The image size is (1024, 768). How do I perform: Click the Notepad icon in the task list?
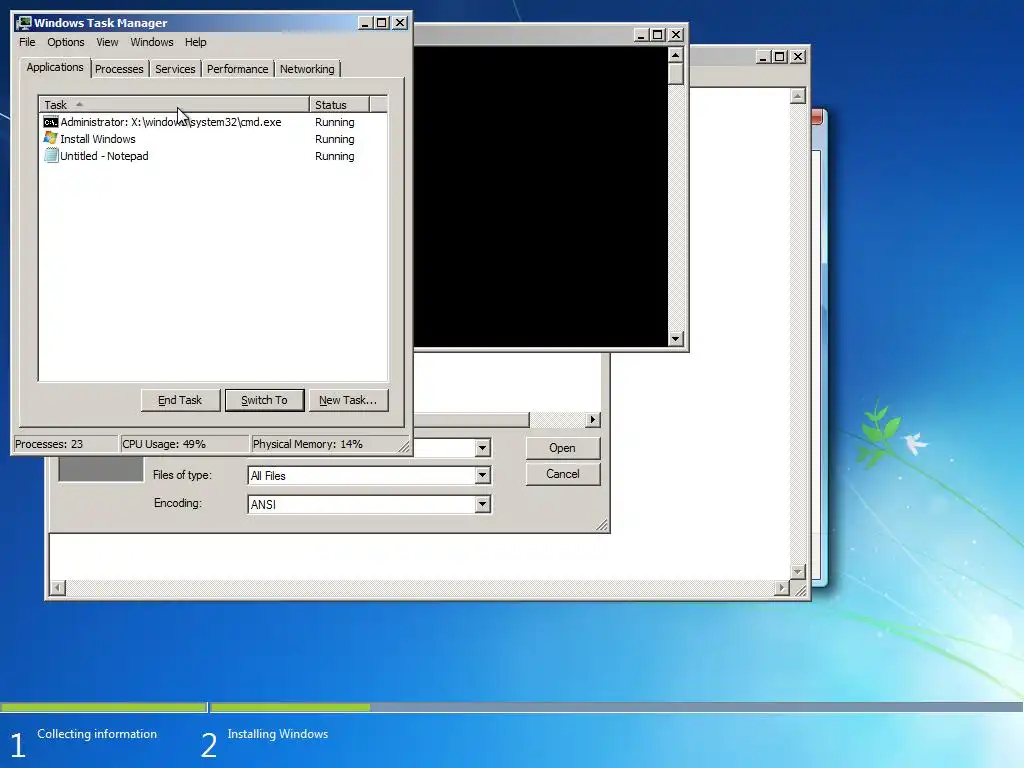click(x=51, y=155)
